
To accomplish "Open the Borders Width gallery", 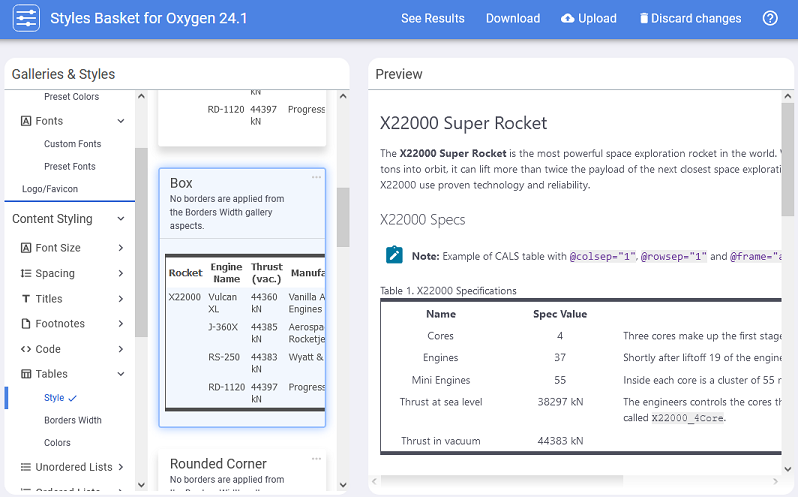I will pyautogui.click(x=72, y=421).
